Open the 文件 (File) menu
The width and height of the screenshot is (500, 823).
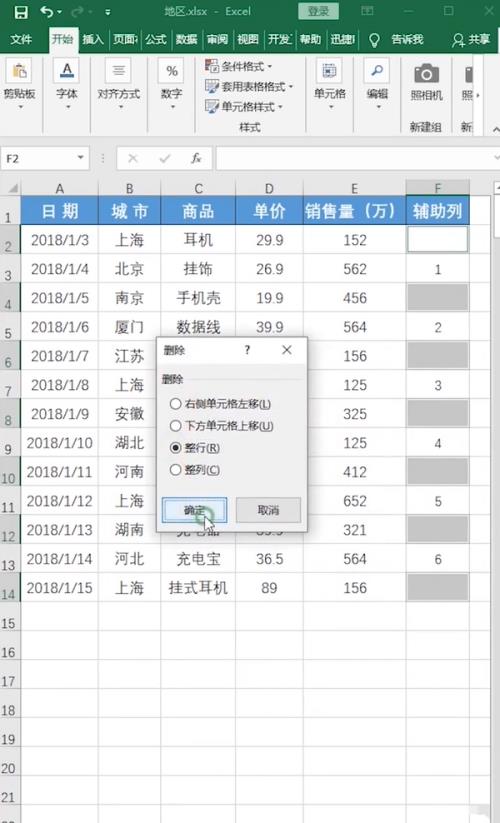21,39
